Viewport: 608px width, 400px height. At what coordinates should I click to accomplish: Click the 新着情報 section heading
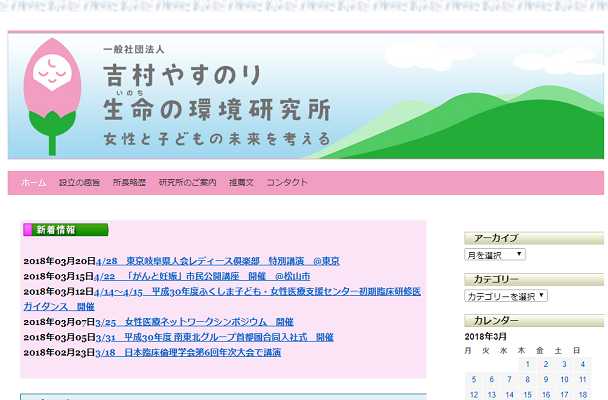[x=55, y=230]
